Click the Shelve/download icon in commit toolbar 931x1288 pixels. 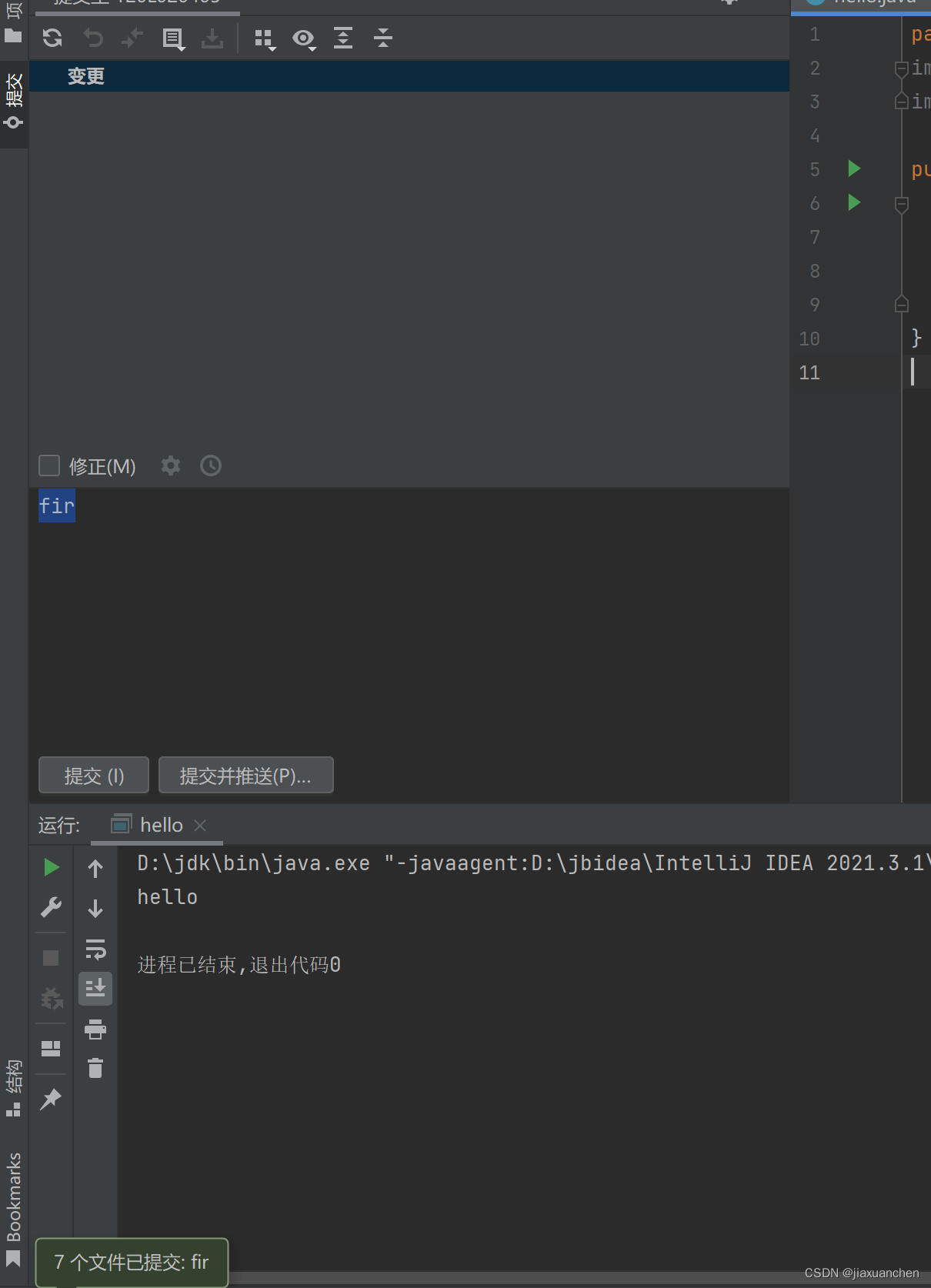212,38
